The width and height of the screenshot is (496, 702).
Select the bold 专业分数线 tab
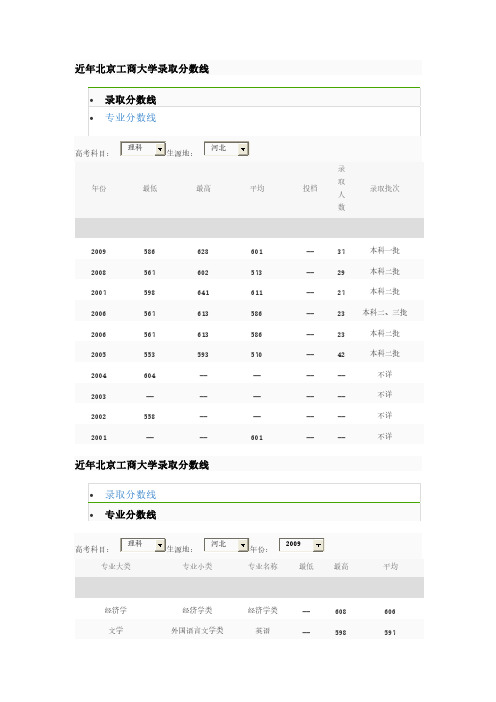tap(130, 515)
